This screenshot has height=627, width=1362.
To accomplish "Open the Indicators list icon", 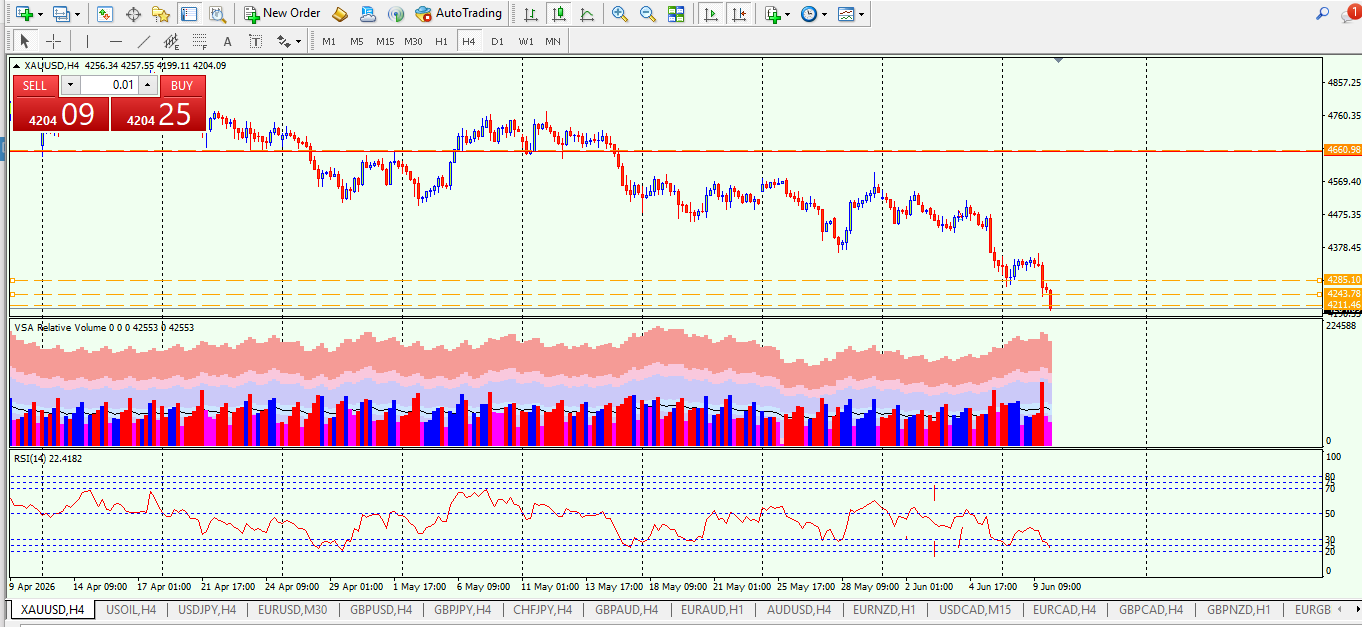I will coord(772,14).
